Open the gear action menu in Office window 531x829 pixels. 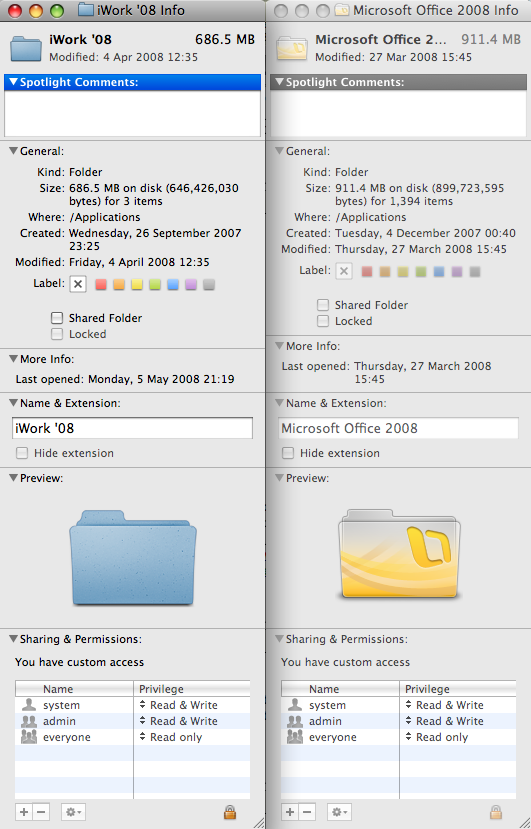[x=339, y=812]
